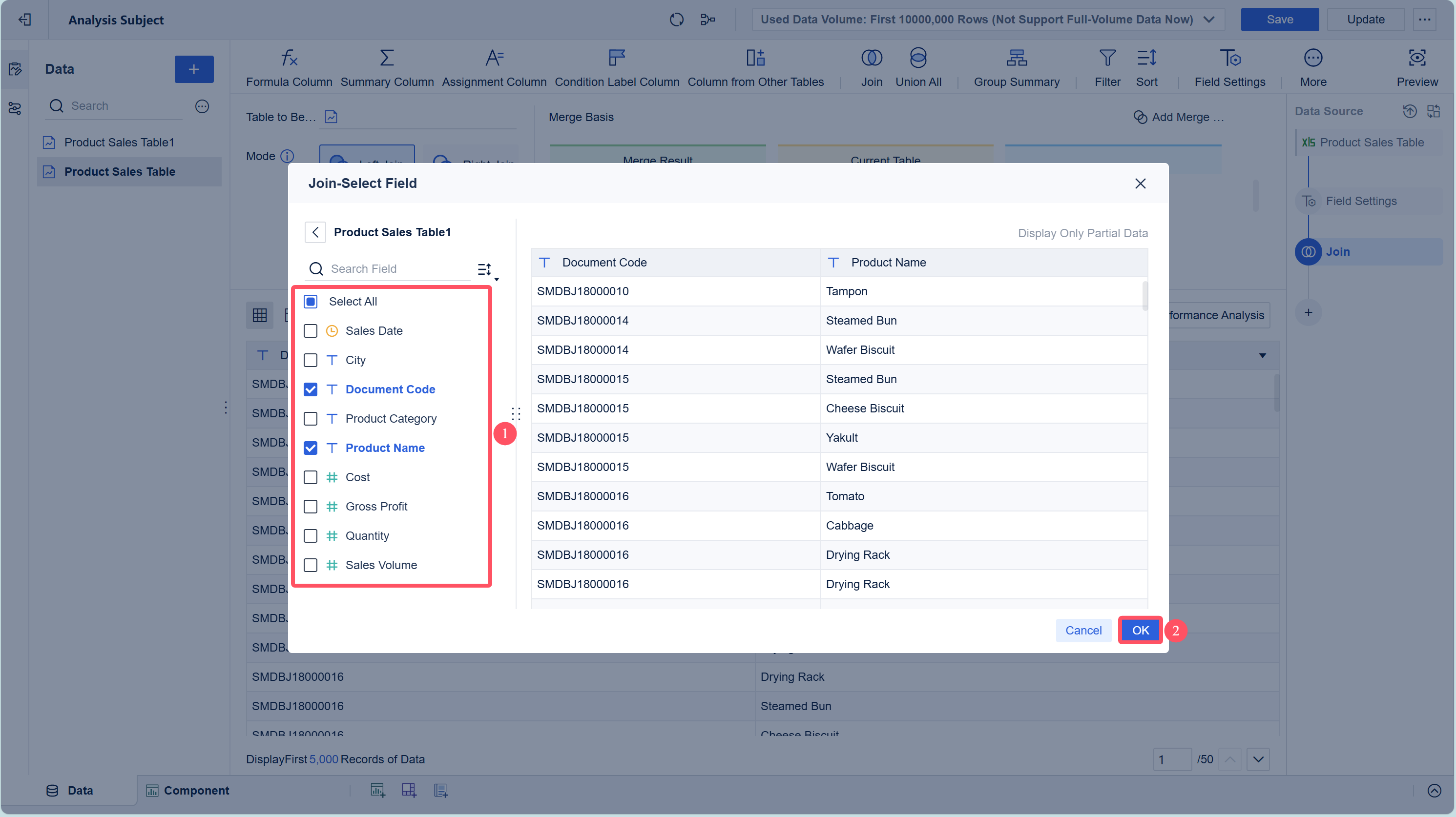This screenshot has width=1456, height=817.
Task: Toggle the Select All checkbox
Action: (311, 302)
